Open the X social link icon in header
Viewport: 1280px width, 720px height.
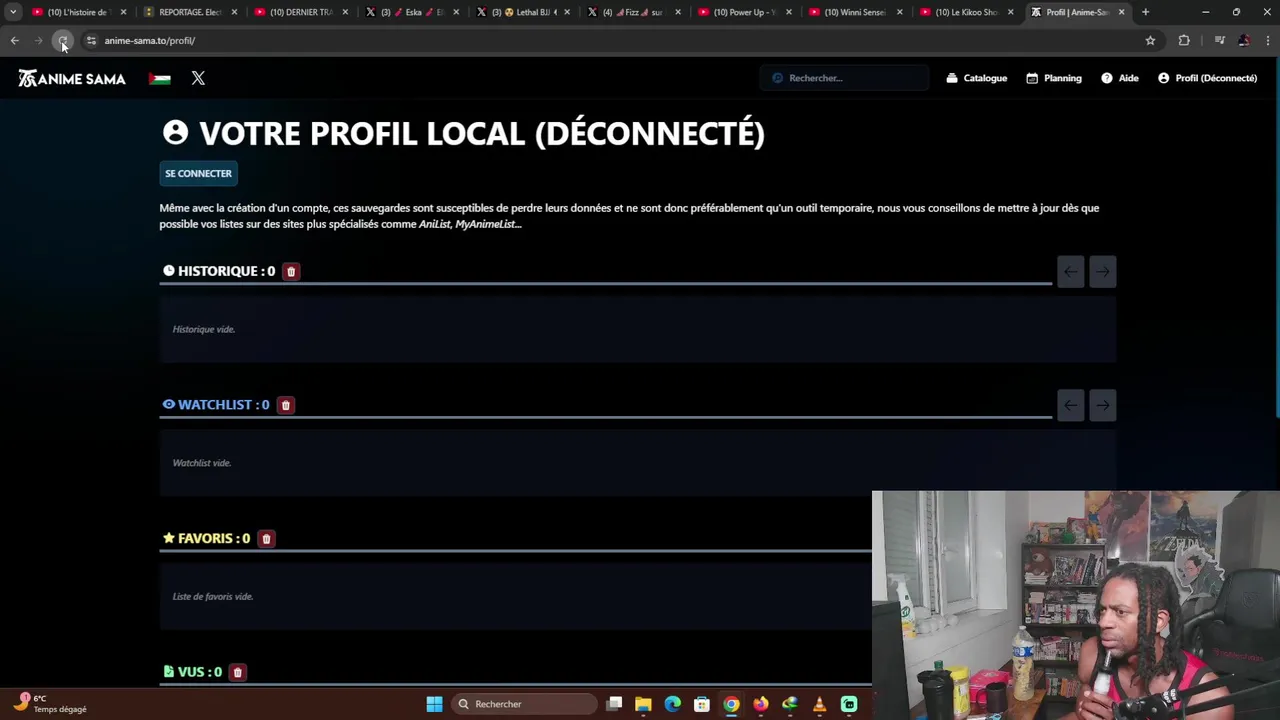(x=198, y=78)
